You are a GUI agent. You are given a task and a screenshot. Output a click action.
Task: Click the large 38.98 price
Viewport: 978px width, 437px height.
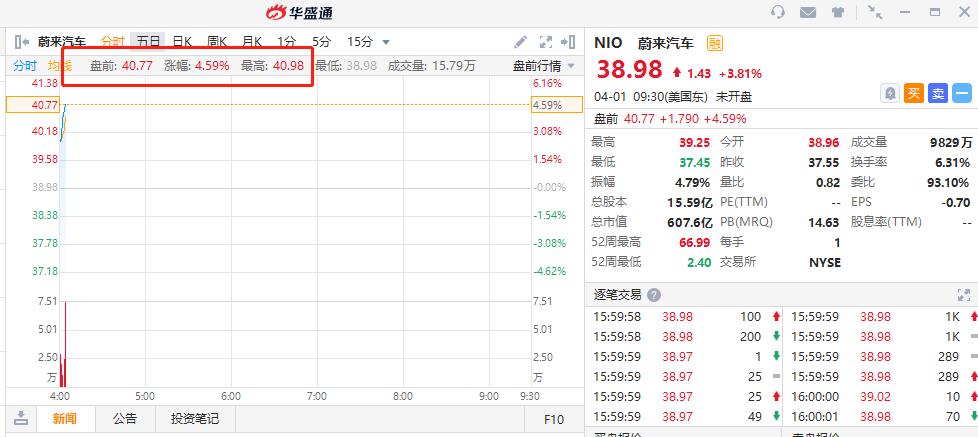pos(629,70)
